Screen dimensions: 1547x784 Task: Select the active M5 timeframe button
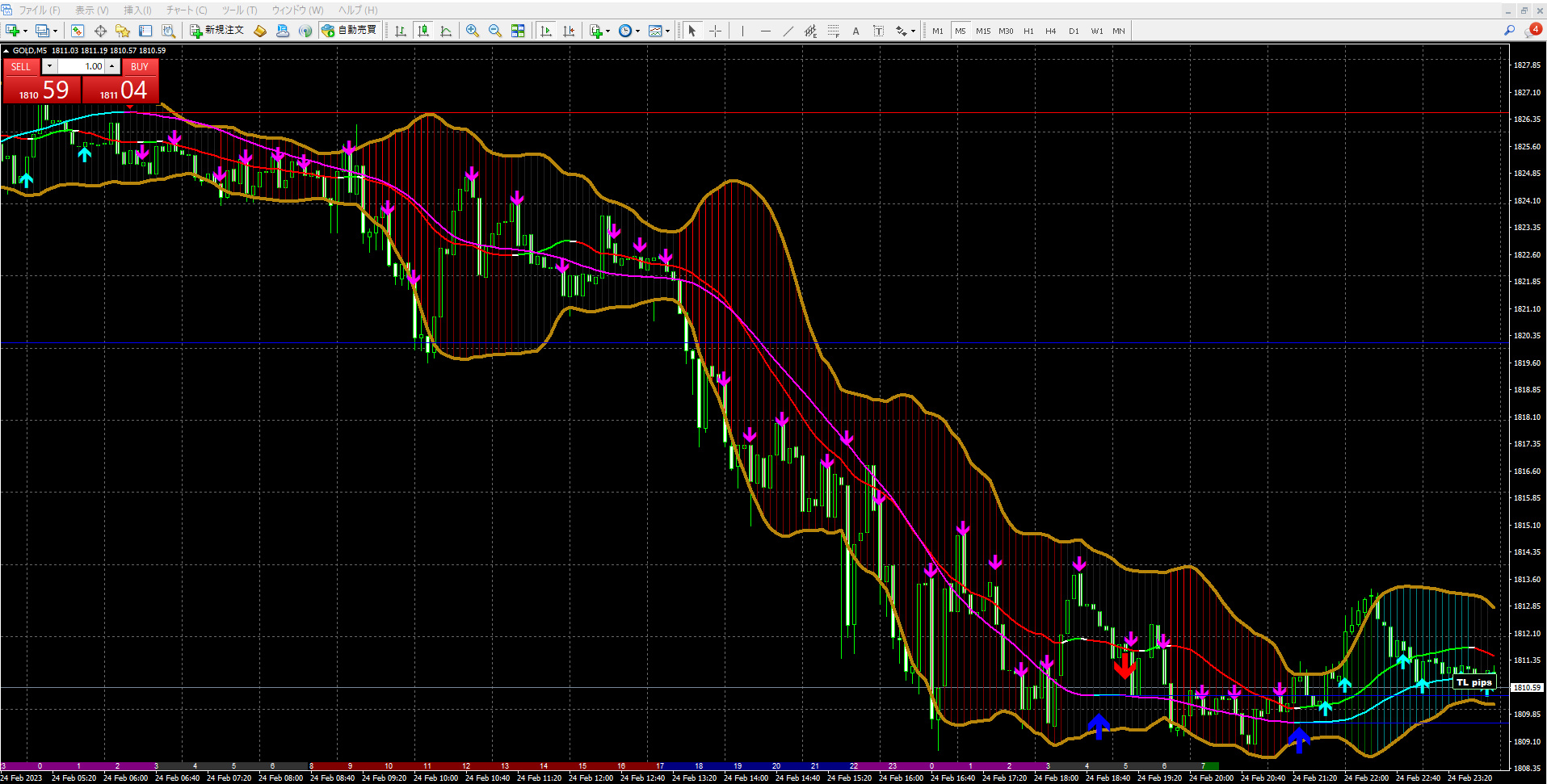click(x=961, y=31)
